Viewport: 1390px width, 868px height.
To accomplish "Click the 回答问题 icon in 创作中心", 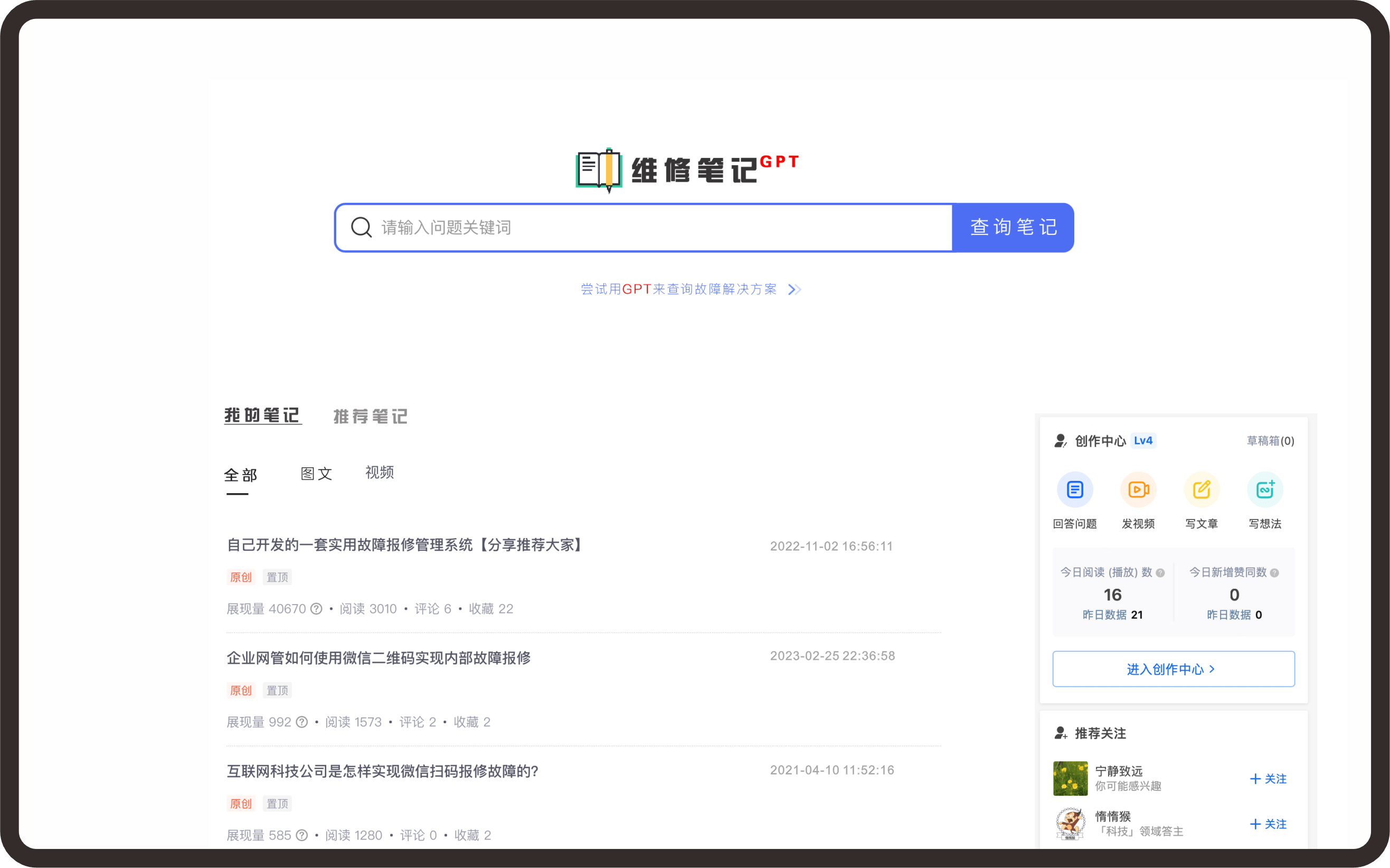I will 1074,489.
